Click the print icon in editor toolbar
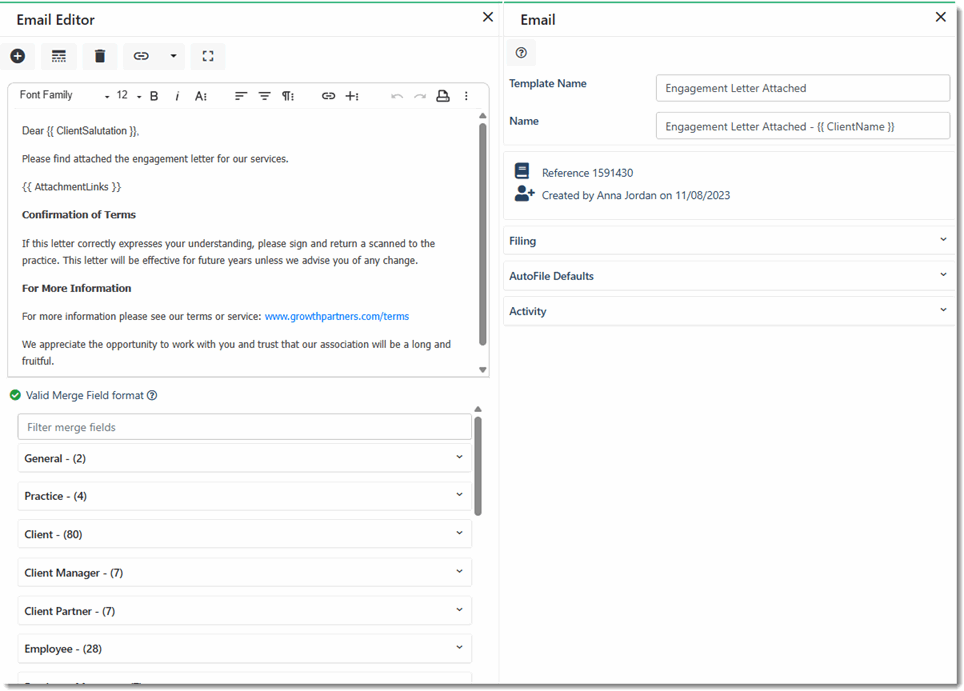This screenshot has height=691, width=964. tap(443, 96)
